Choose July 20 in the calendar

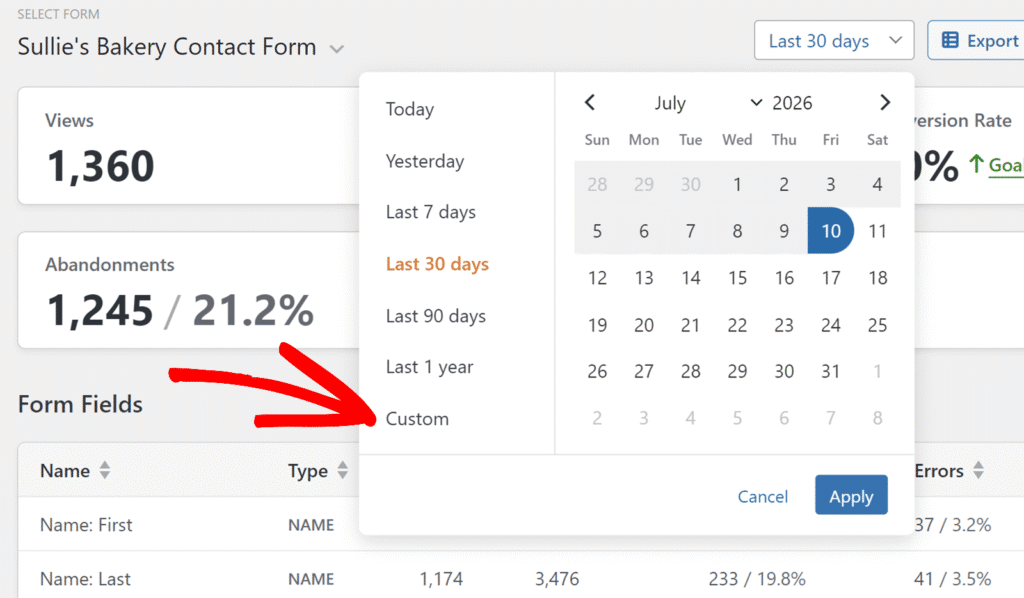pyautogui.click(x=644, y=325)
